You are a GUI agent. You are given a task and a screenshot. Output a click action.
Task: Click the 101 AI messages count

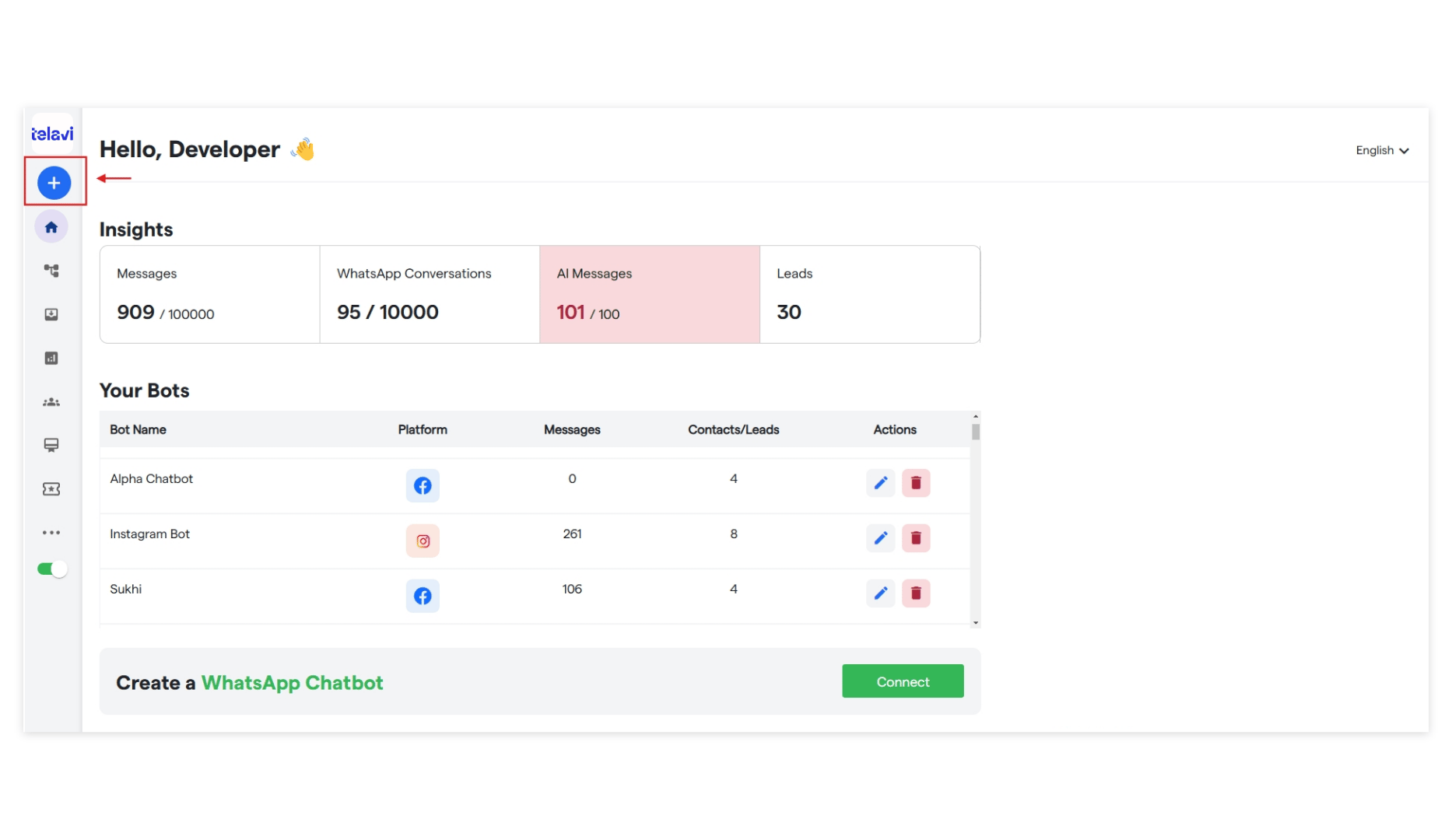coord(570,312)
